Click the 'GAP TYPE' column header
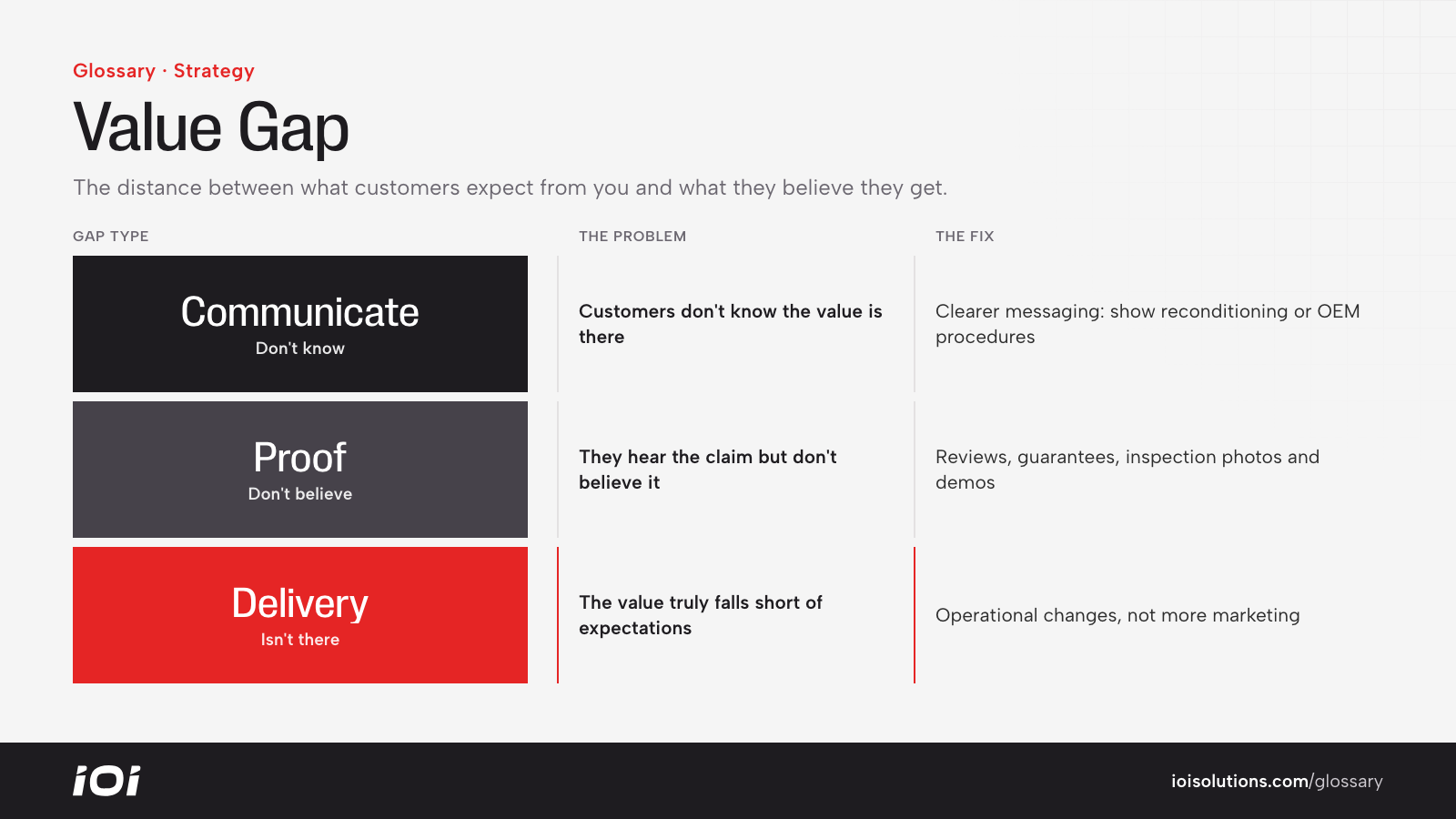This screenshot has width=1456, height=819. (111, 237)
